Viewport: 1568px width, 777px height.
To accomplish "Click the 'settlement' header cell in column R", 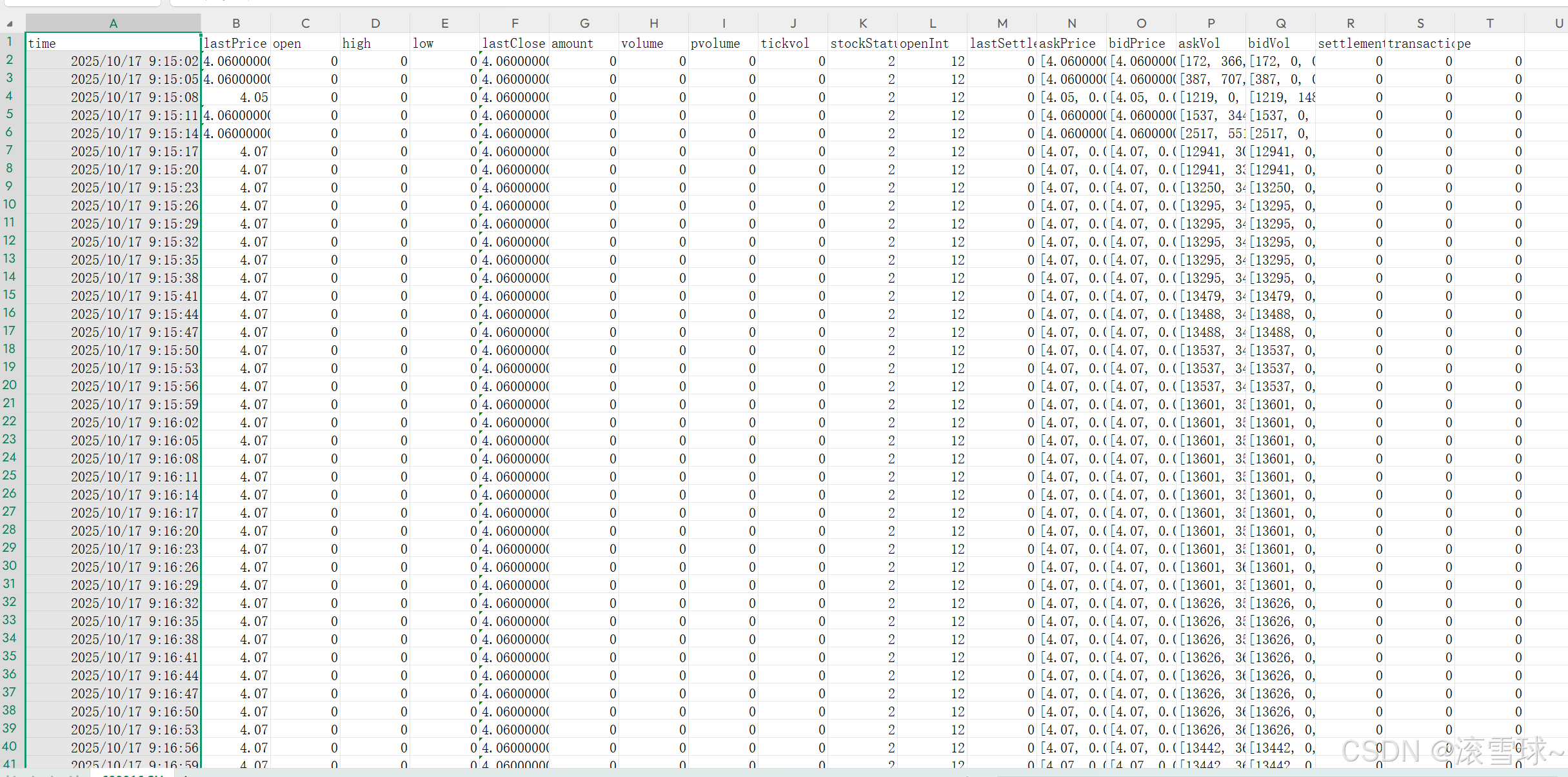I will pyautogui.click(x=1350, y=43).
